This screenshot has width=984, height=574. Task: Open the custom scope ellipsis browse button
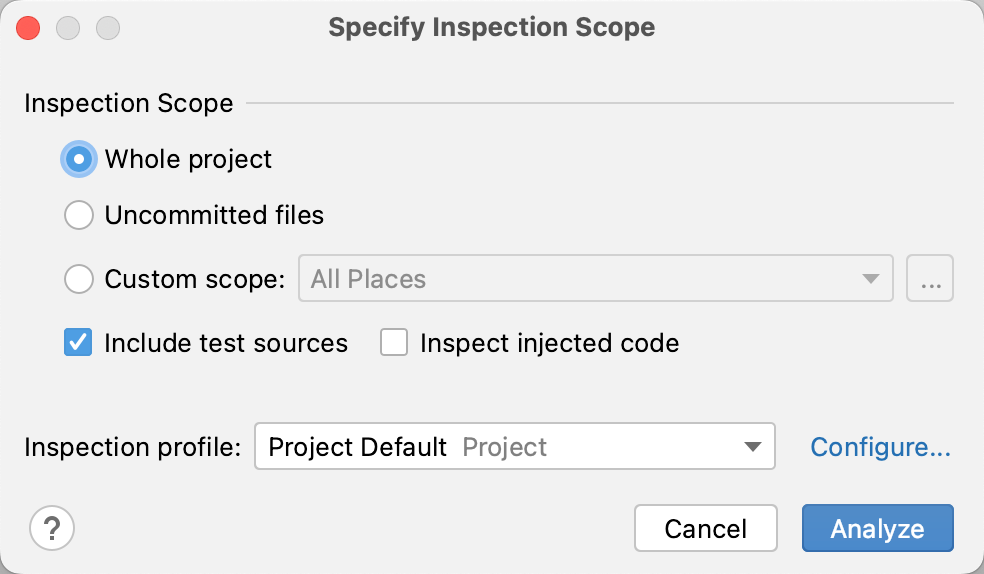click(x=930, y=279)
